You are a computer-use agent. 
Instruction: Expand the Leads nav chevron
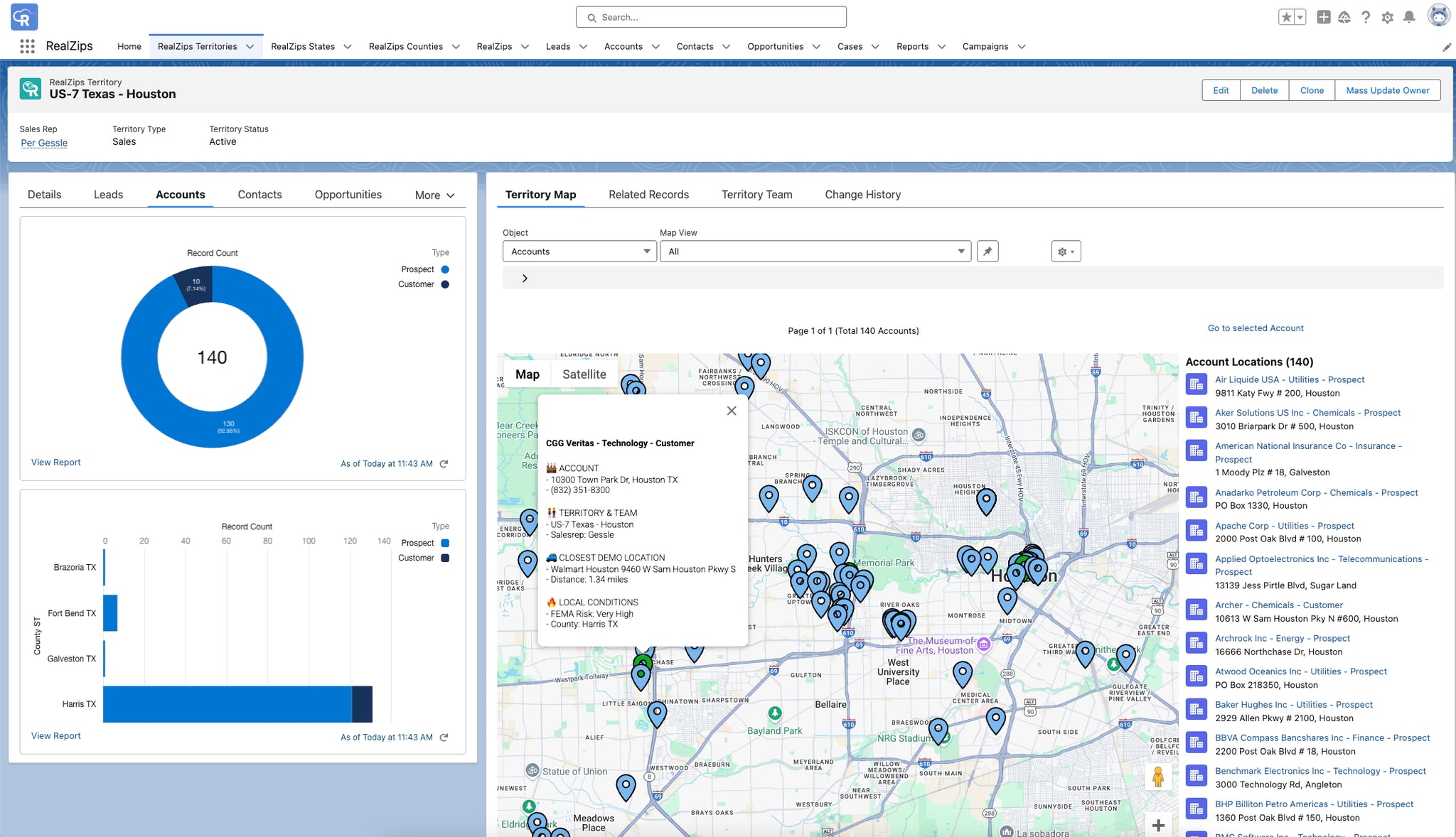click(583, 47)
